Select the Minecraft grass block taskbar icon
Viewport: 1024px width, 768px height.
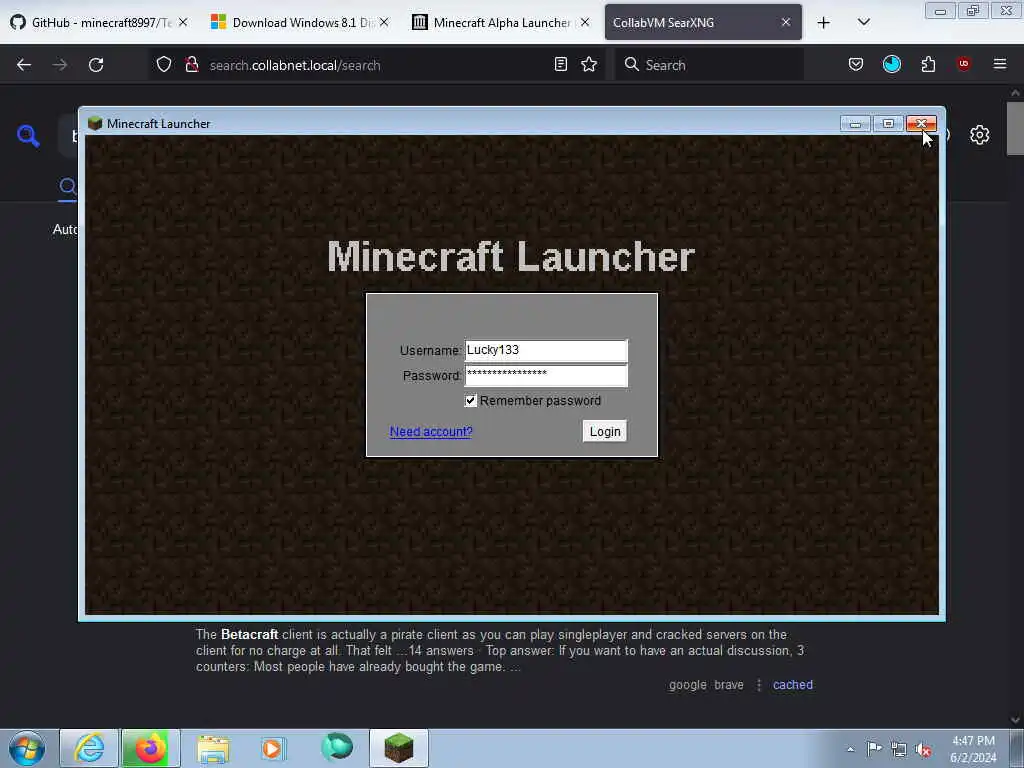(x=398, y=748)
